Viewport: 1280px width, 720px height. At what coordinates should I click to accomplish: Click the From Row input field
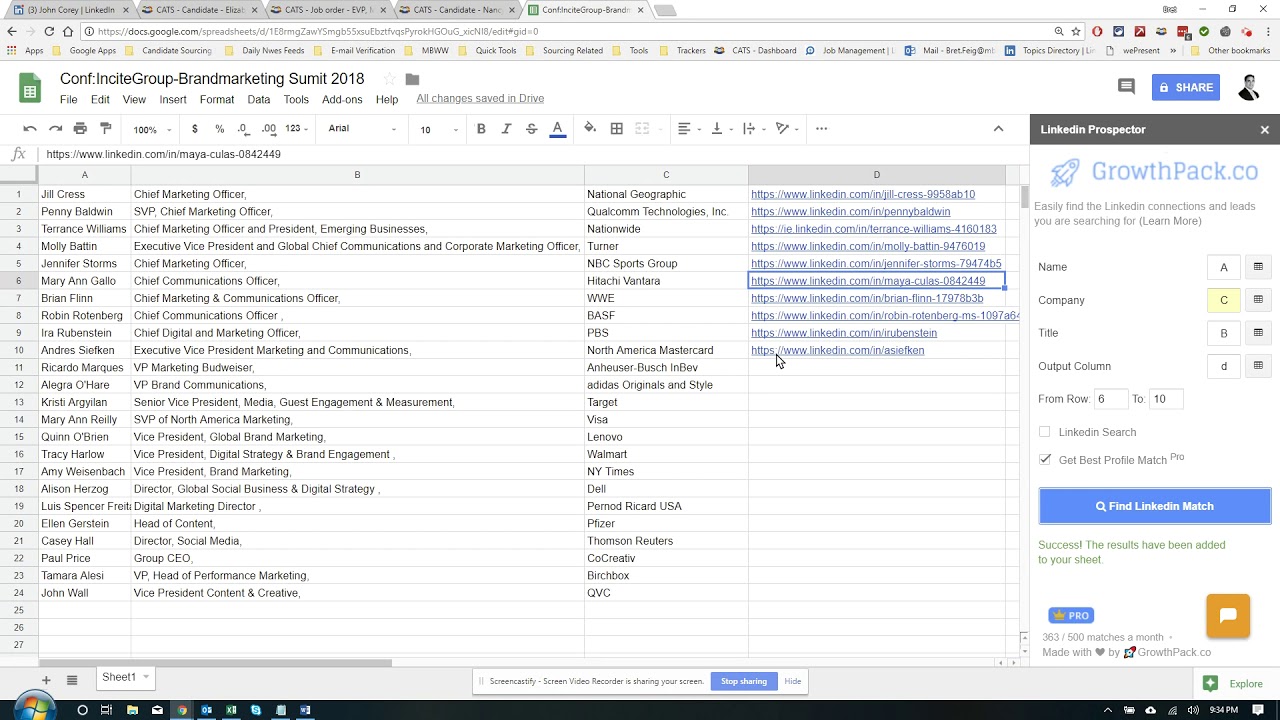[x=1110, y=399]
